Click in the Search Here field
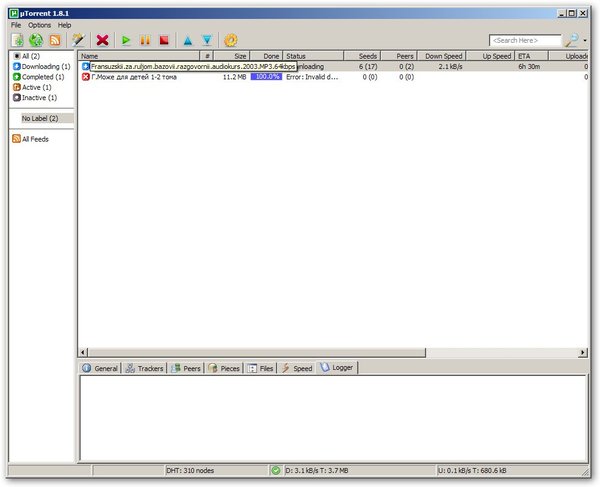Image resolution: width=600 pixels, height=487 pixels. pos(525,41)
